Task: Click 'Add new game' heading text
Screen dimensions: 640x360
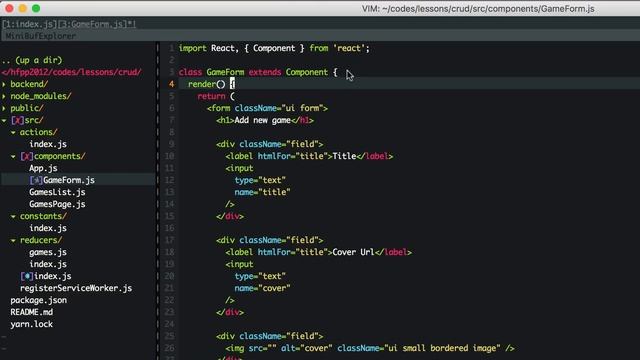Action: click(x=262, y=120)
